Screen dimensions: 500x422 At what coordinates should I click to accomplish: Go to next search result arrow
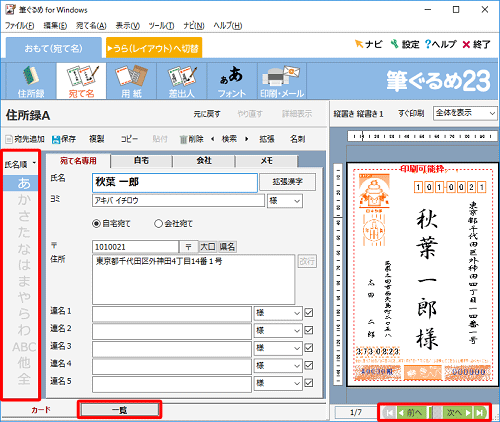246,139
